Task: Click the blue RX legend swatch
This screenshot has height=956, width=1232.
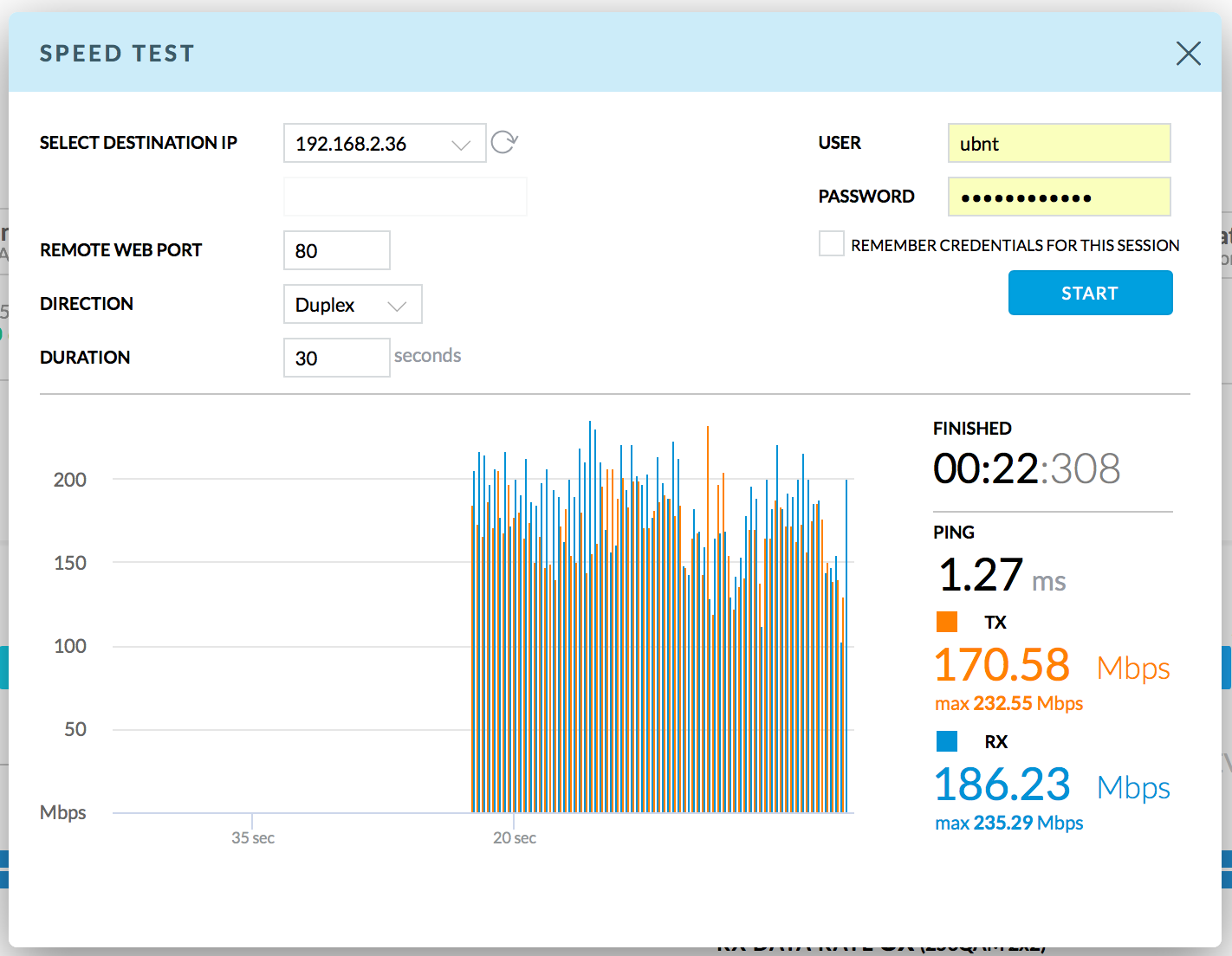Action: pyautogui.click(x=947, y=741)
